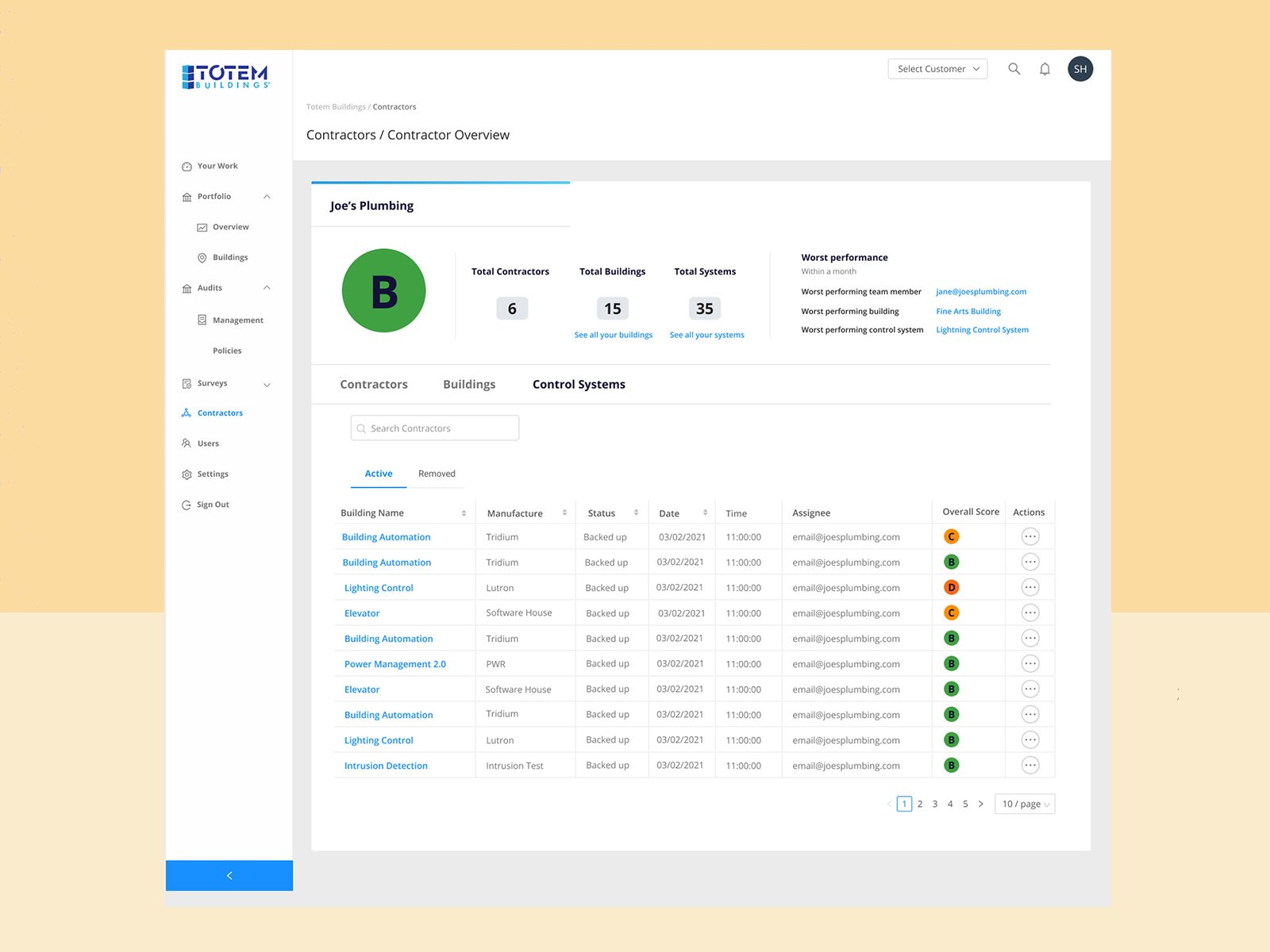Open jane@joesplumbing.com link
This screenshot has height=952, width=1270.
click(981, 292)
